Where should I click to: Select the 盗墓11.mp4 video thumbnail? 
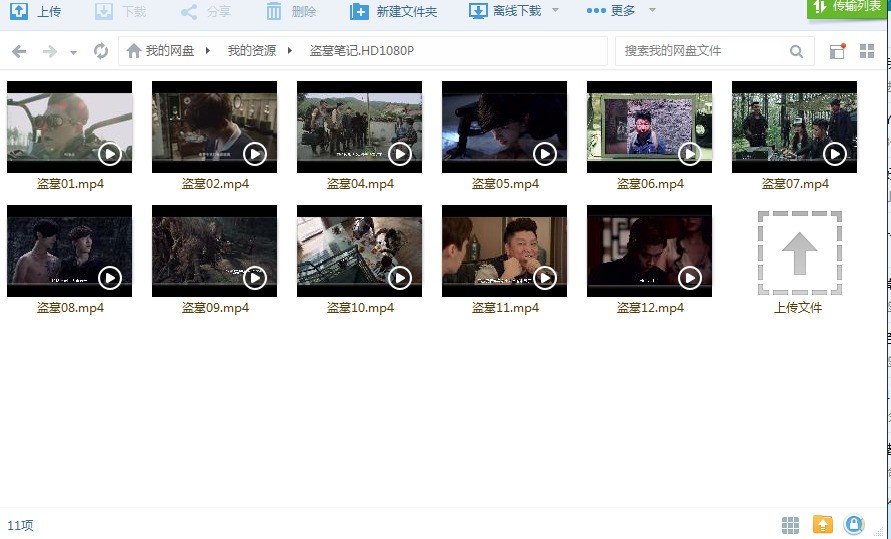[x=504, y=250]
